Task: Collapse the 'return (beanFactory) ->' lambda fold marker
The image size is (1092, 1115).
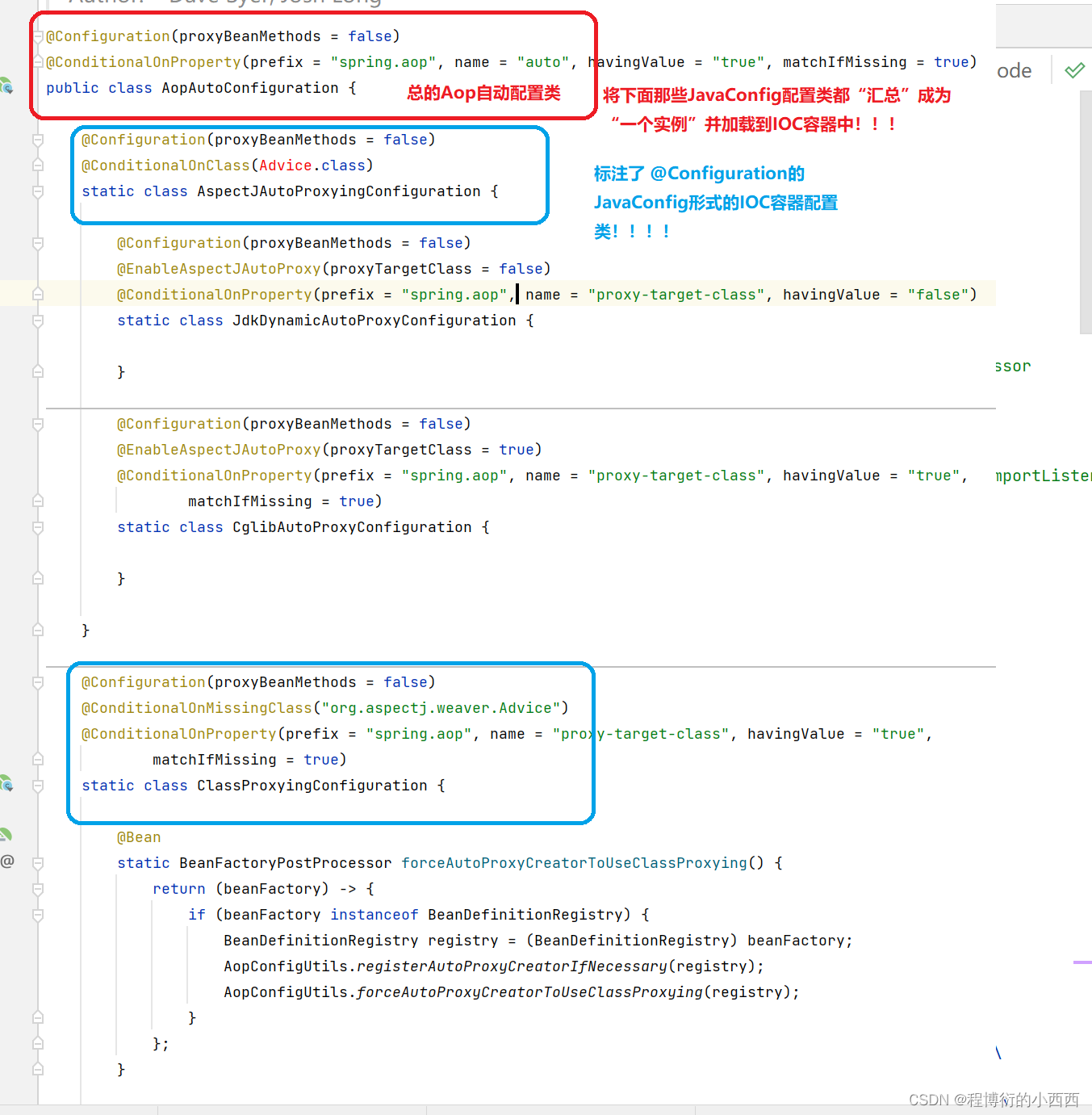Action: 38,889
